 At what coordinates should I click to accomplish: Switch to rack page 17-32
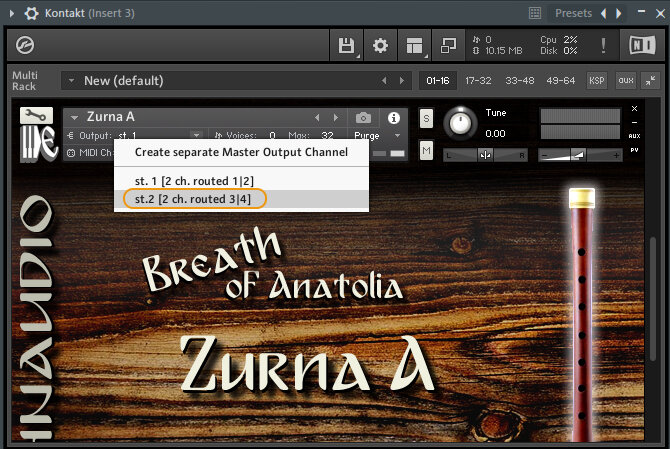point(478,80)
